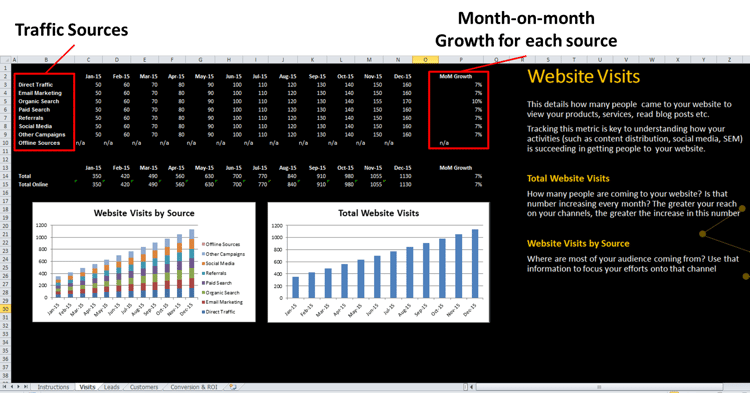Select the Website Visits by Source chart

point(144,262)
